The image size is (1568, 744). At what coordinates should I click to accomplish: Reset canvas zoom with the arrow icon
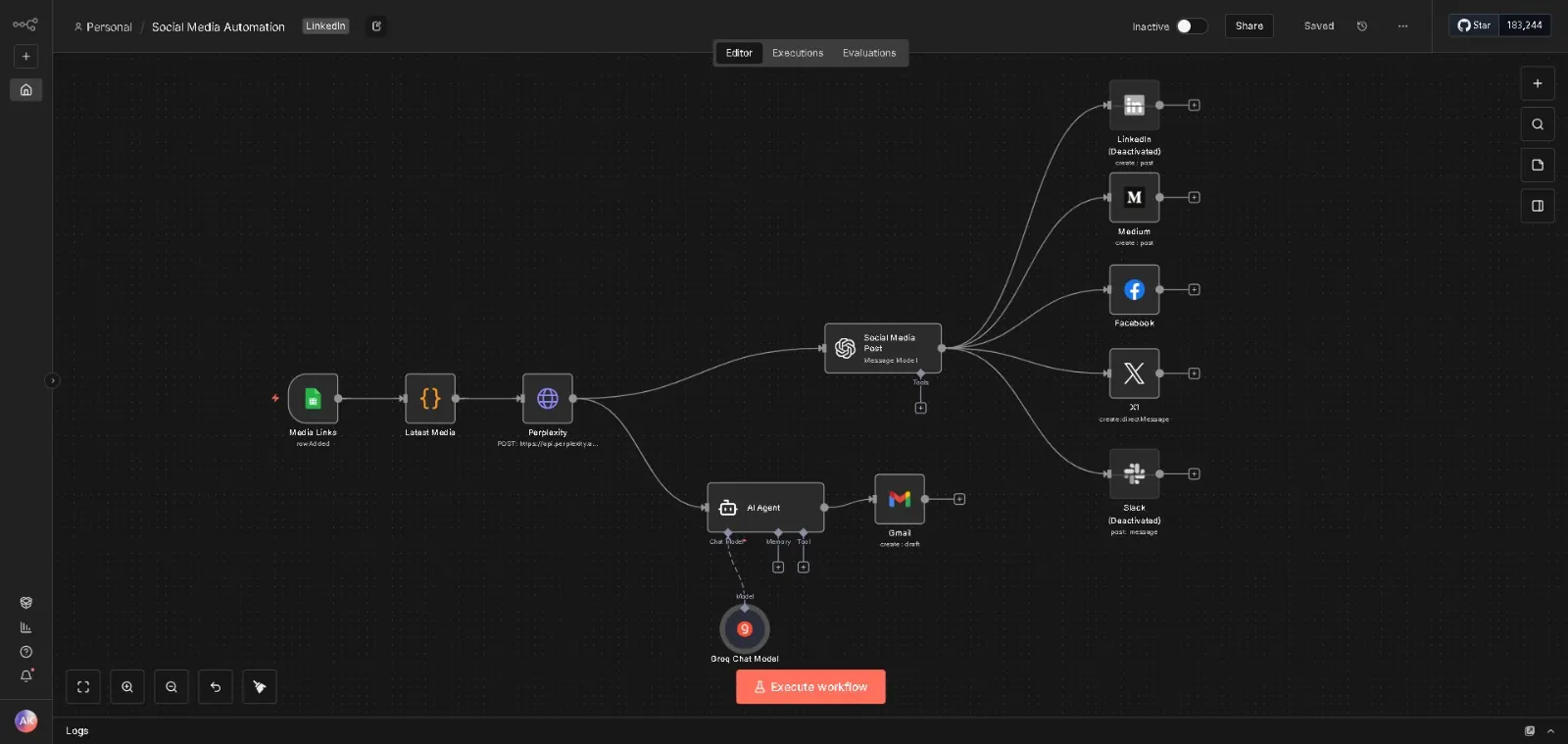(216, 687)
